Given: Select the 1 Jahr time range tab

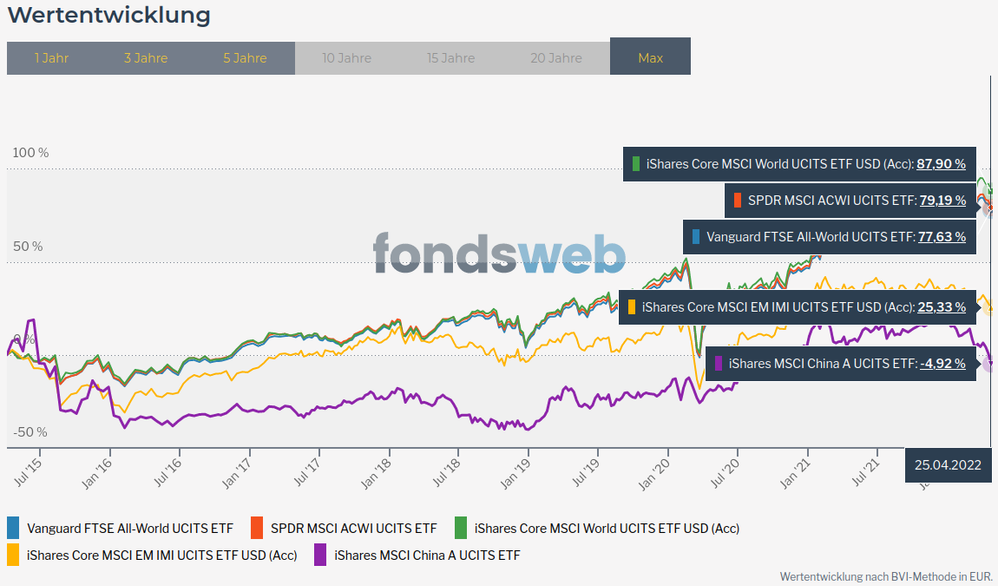Looking at the screenshot, I should (x=51, y=58).
